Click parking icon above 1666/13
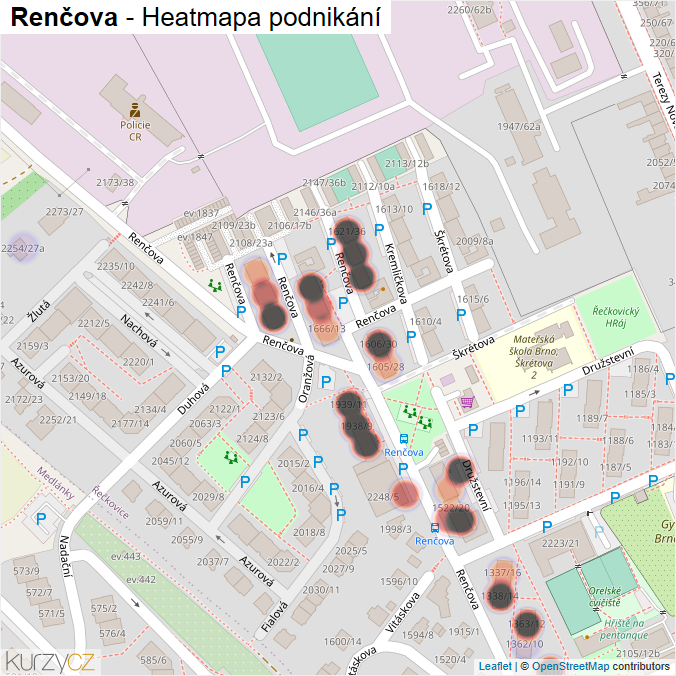Screen dimensions: 676x676 click(343, 303)
